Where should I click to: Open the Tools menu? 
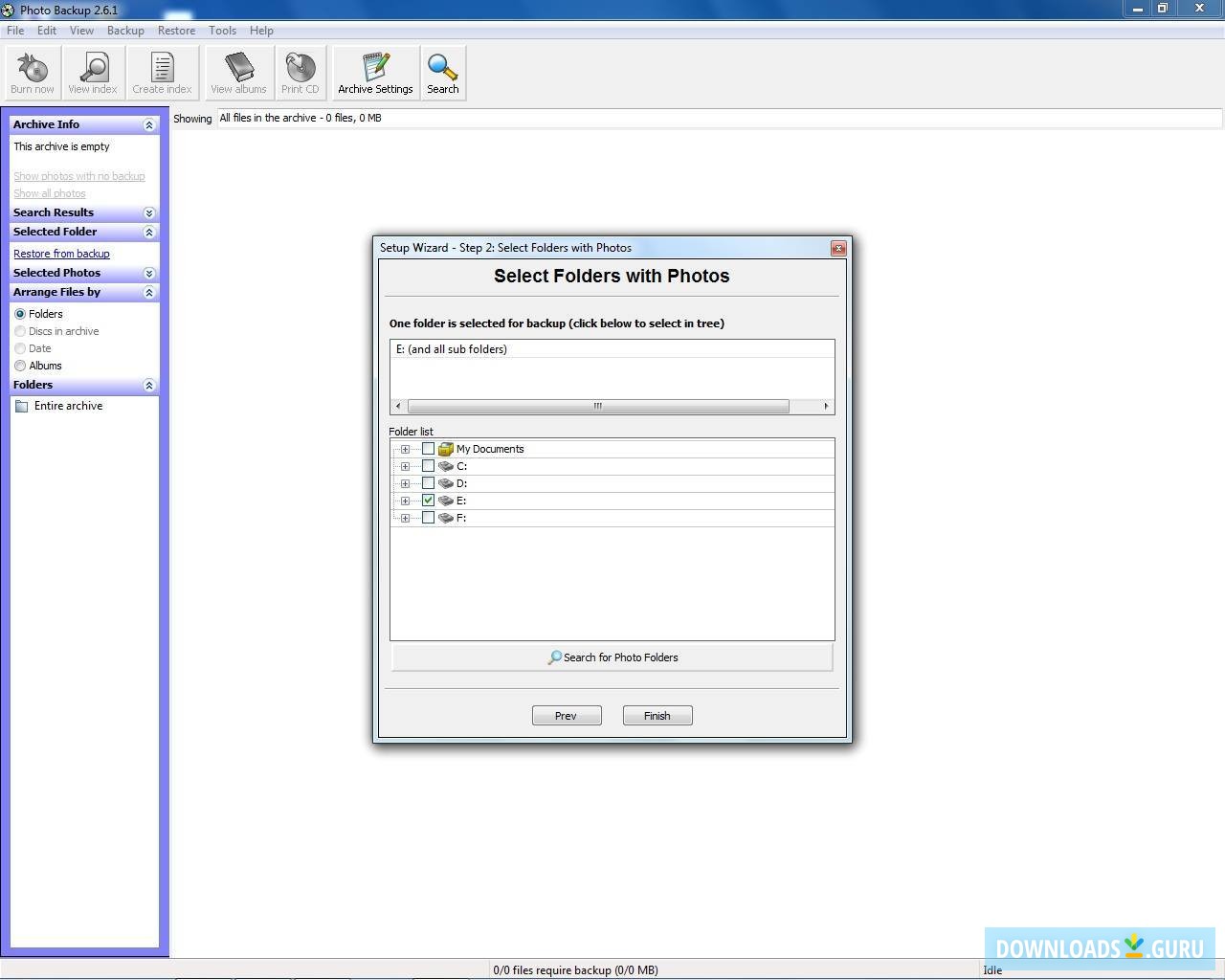coord(222,30)
